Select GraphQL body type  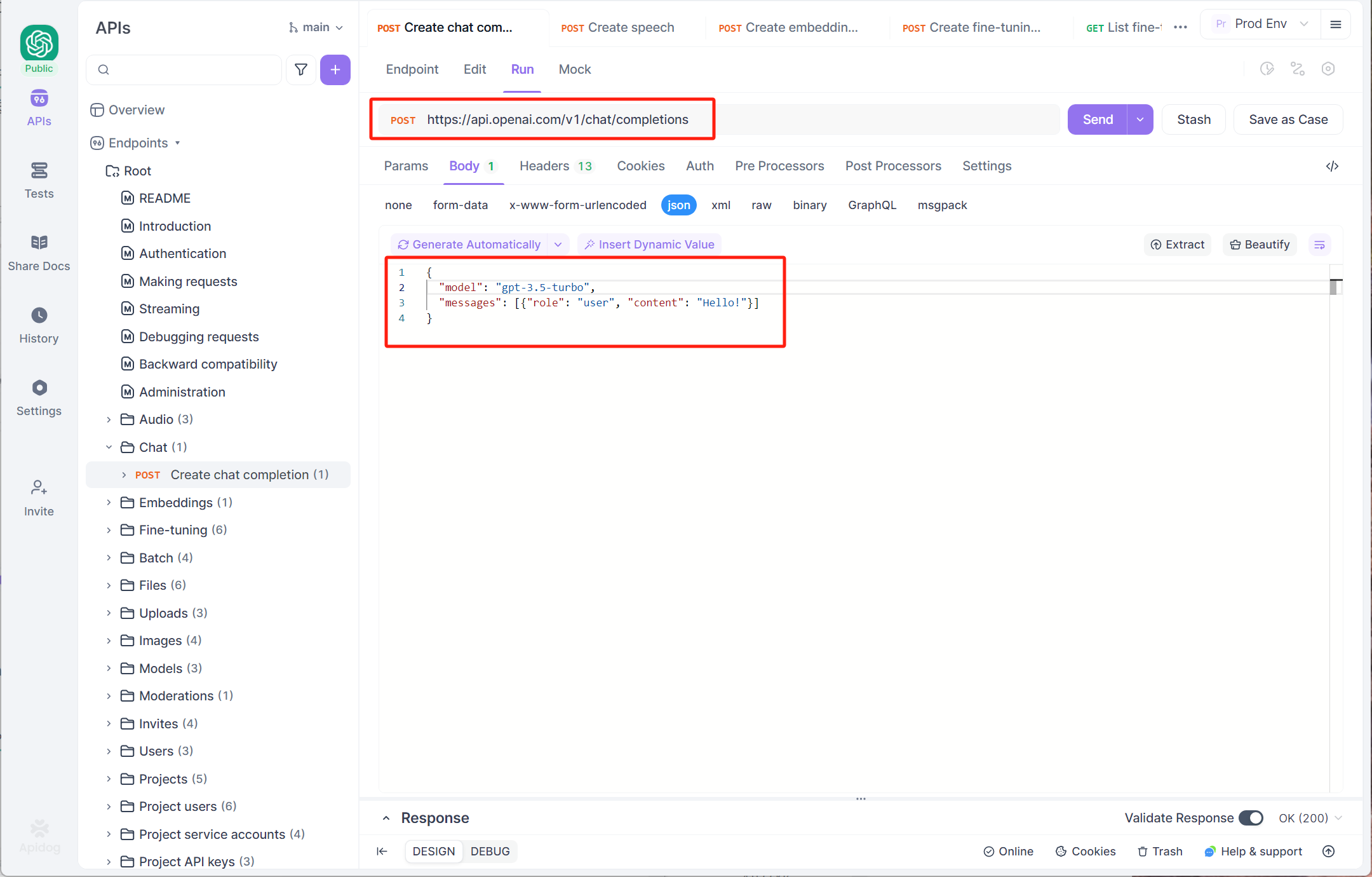[872, 205]
